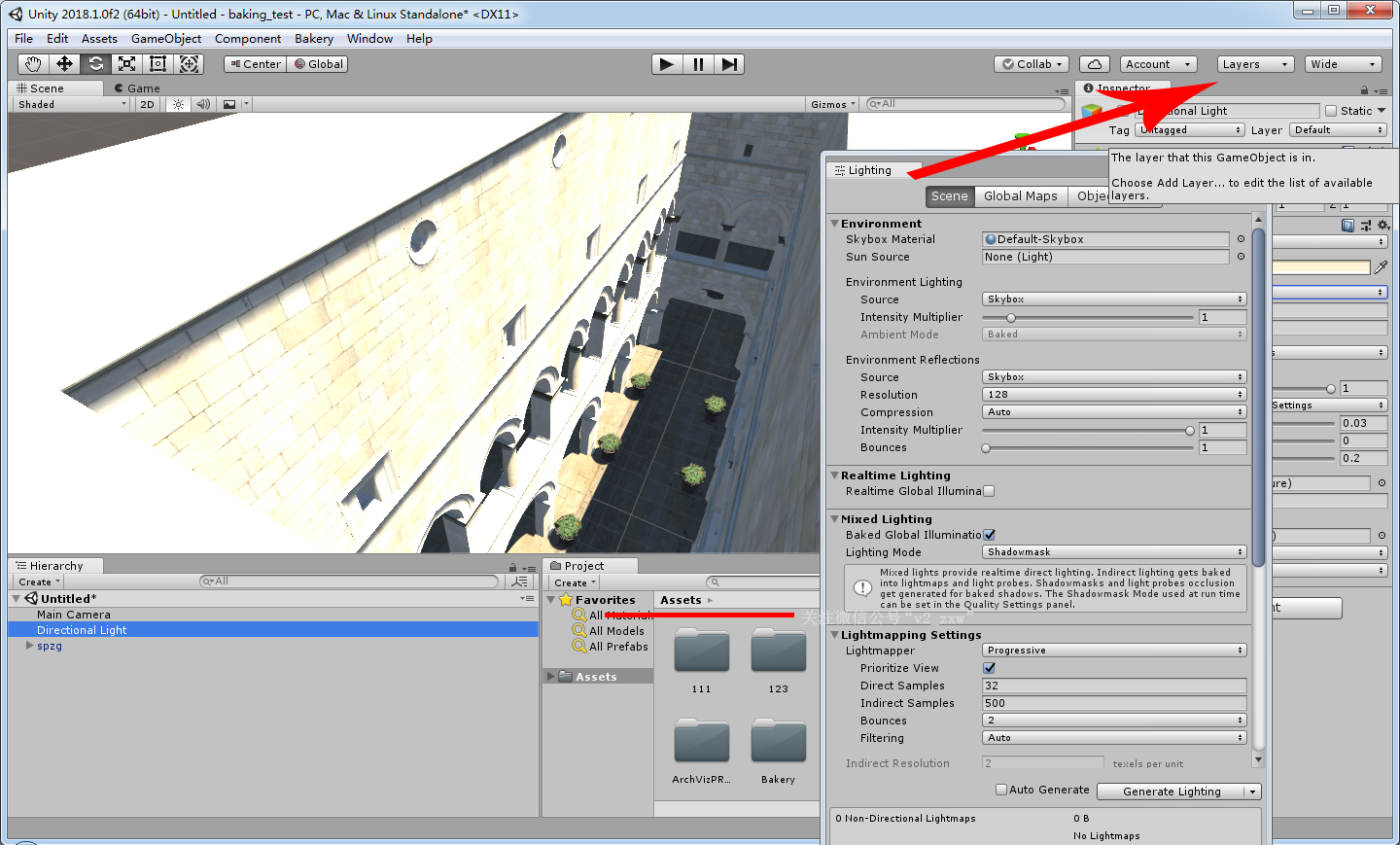The height and width of the screenshot is (845, 1400).
Task: Select the Hand tool in toolbar
Action: click(33, 64)
